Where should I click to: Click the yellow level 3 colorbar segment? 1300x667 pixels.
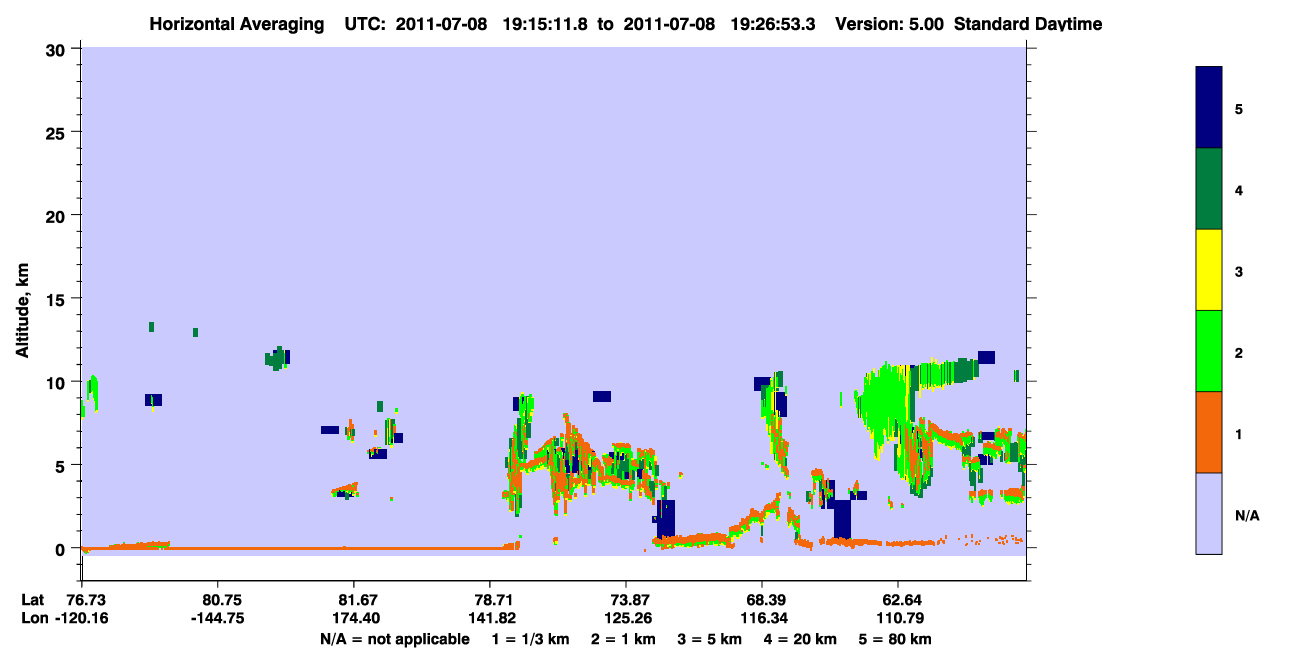[x=1209, y=270]
